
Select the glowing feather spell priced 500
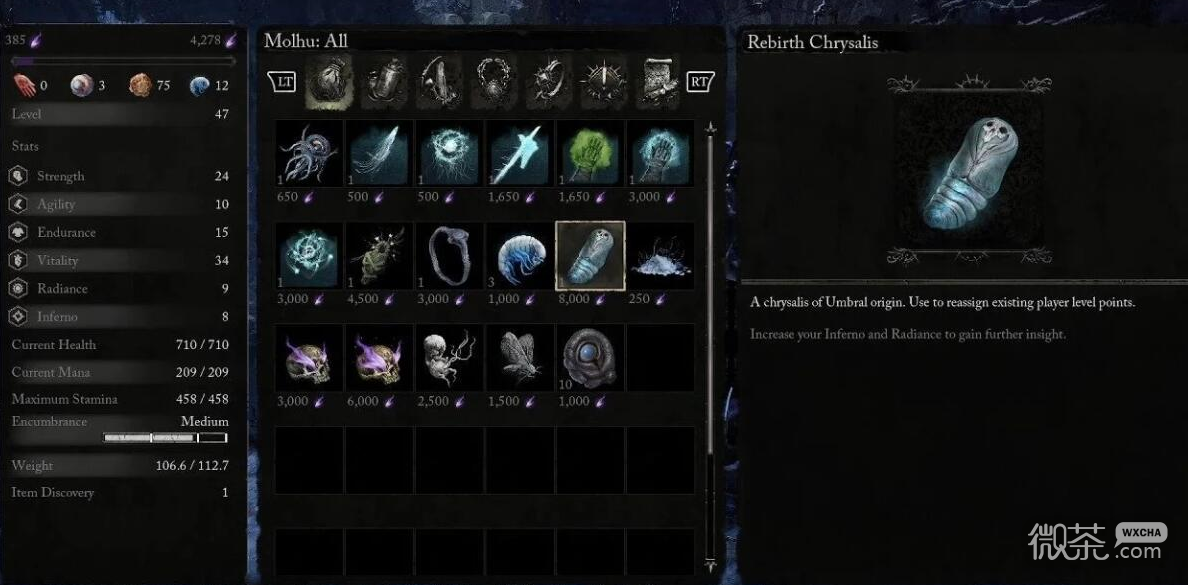pyautogui.click(x=379, y=154)
